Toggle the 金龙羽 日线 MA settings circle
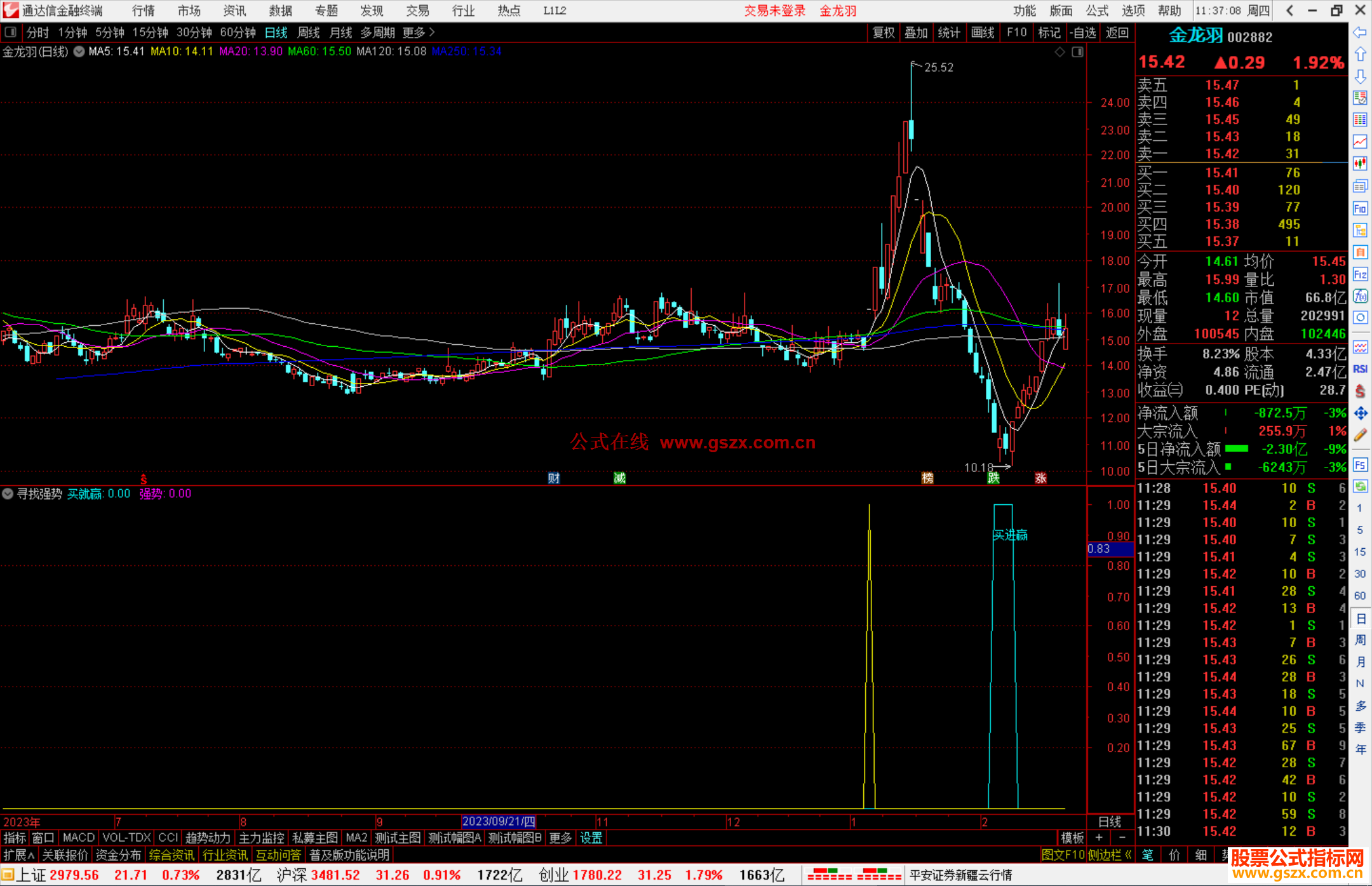 (x=79, y=51)
